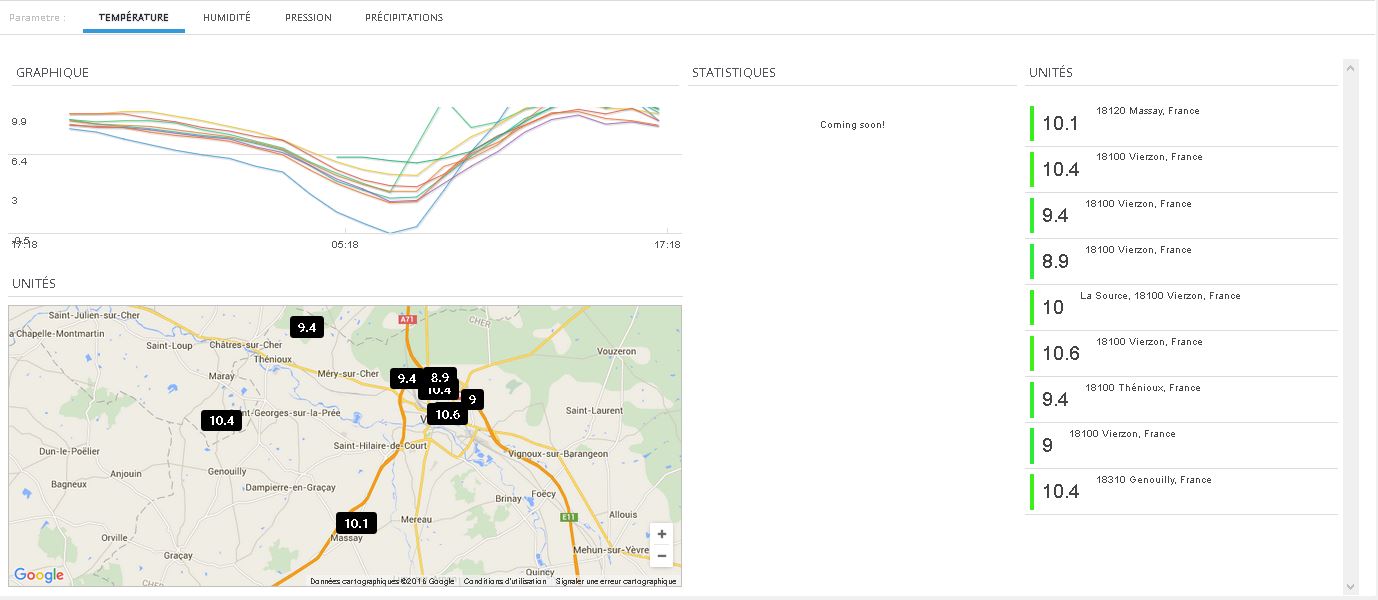Click Orville town label on map
The image size is (1378, 600).
114,537
